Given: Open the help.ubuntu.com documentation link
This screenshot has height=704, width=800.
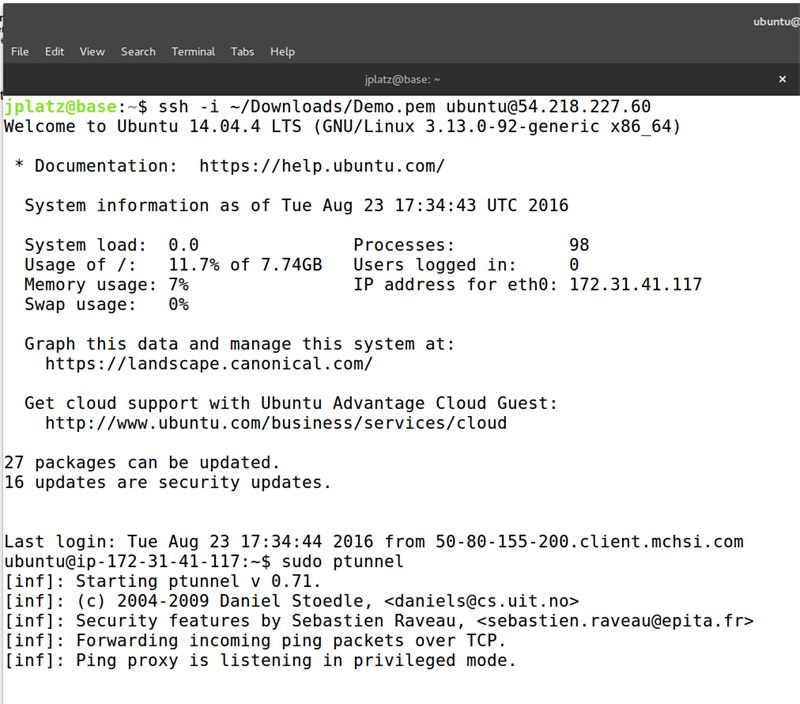Looking at the screenshot, I should [x=322, y=166].
